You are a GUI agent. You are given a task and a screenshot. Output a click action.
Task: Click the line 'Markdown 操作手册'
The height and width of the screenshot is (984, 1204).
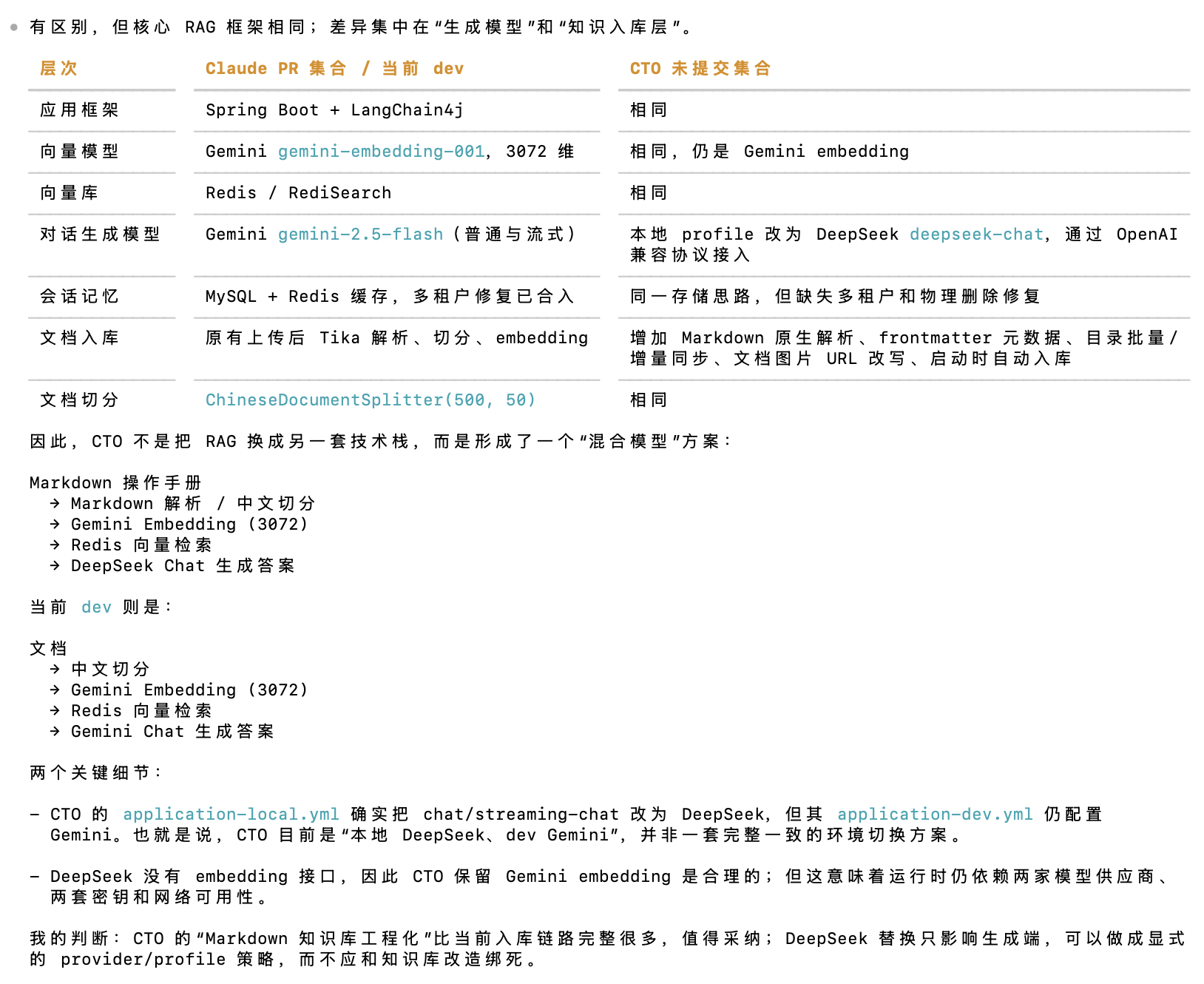click(x=115, y=483)
